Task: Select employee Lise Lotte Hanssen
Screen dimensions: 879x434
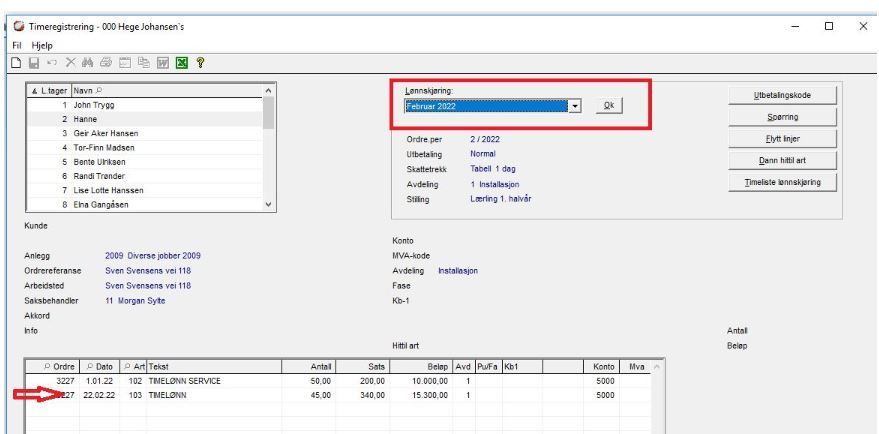Action: (145, 191)
